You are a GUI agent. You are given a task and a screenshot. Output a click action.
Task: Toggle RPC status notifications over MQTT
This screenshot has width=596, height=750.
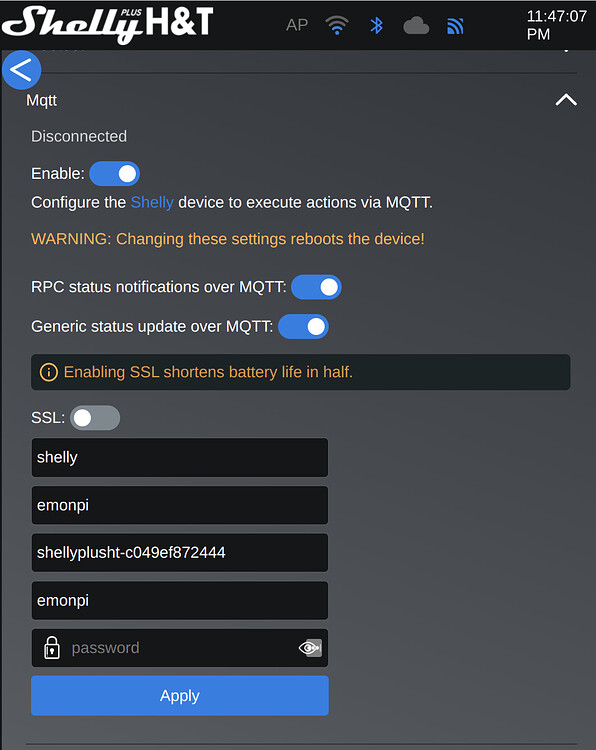[316, 287]
